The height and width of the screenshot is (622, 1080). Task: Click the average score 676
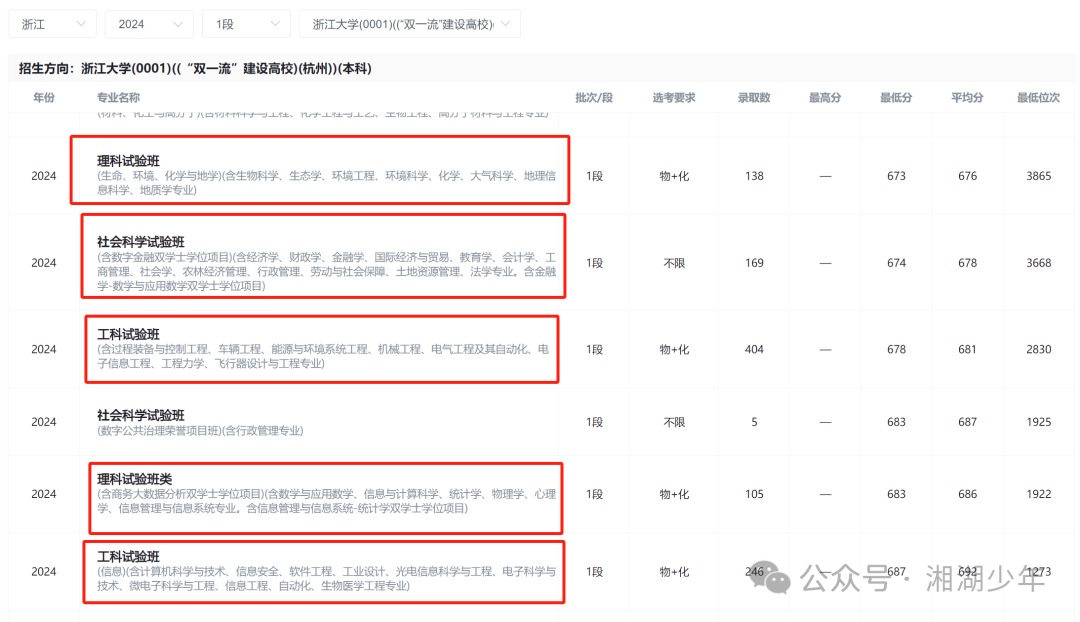pyautogui.click(x=967, y=176)
